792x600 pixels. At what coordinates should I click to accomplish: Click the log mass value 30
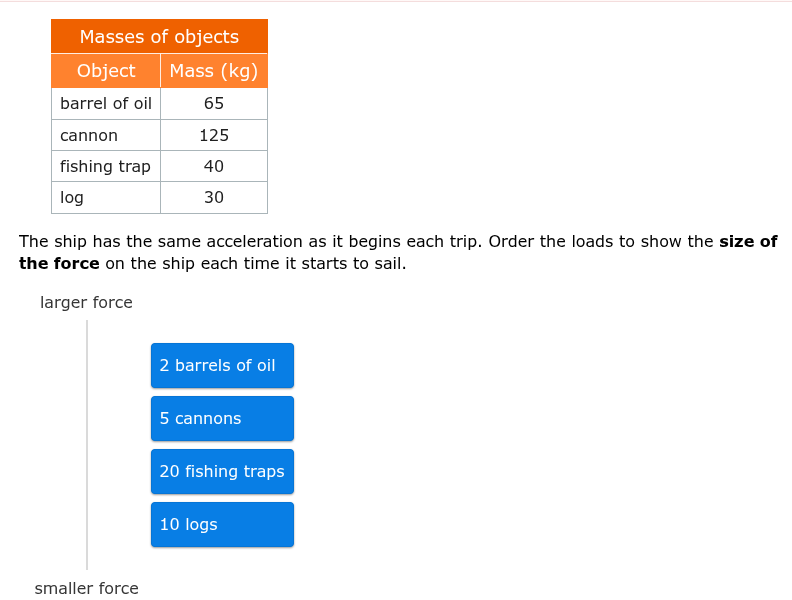click(x=214, y=197)
